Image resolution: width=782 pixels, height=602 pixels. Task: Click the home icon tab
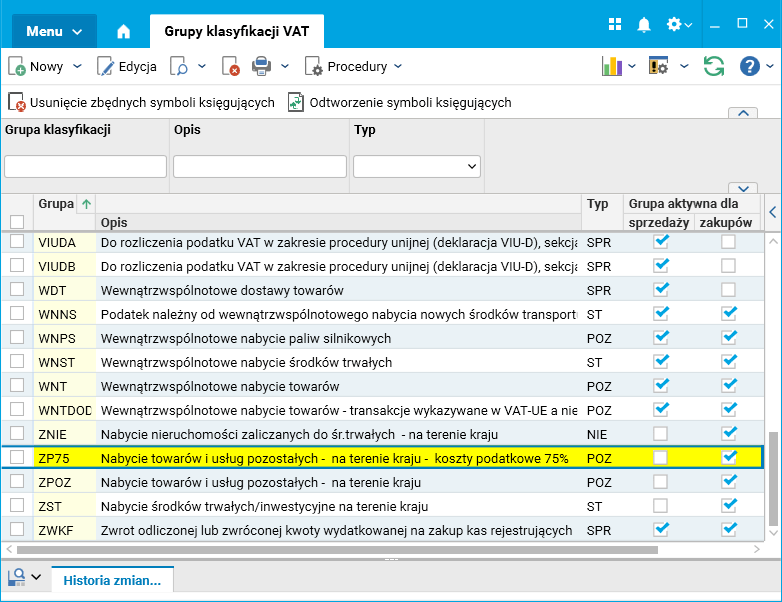pyautogui.click(x=123, y=31)
